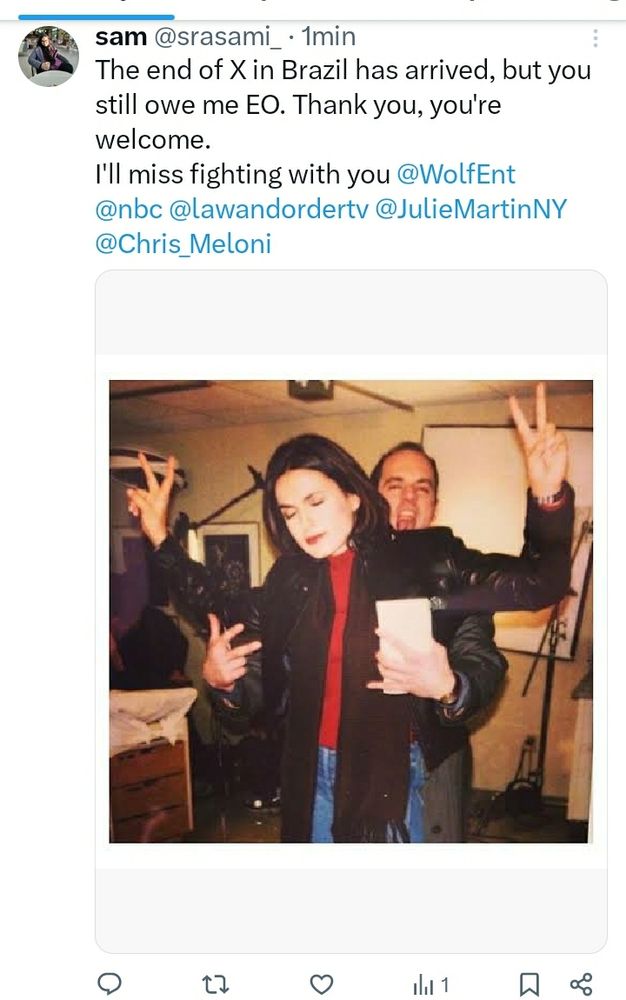Open the @nbc mention

click(129, 209)
